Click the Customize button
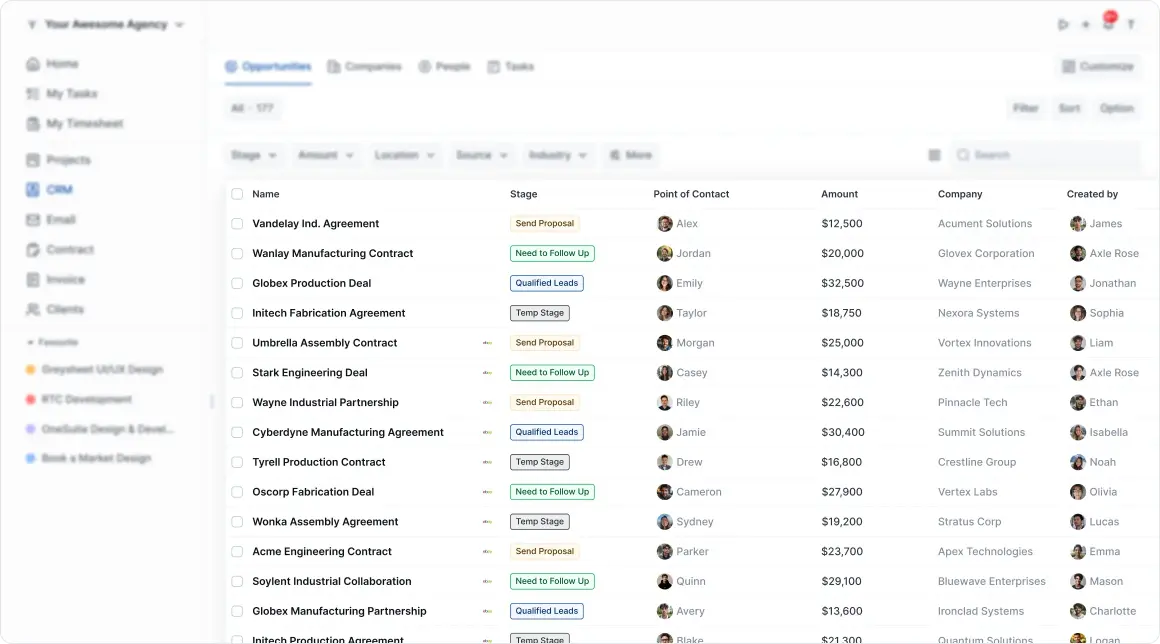Viewport: 1160px width, 644px height. coord(1098,67)
